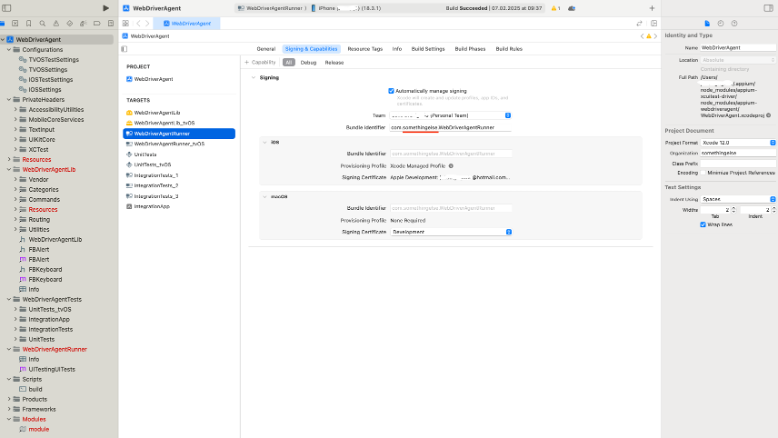Click the warning count indicator in toolbar
Viewport: 778px width, 438px height.
click(556, 8)
